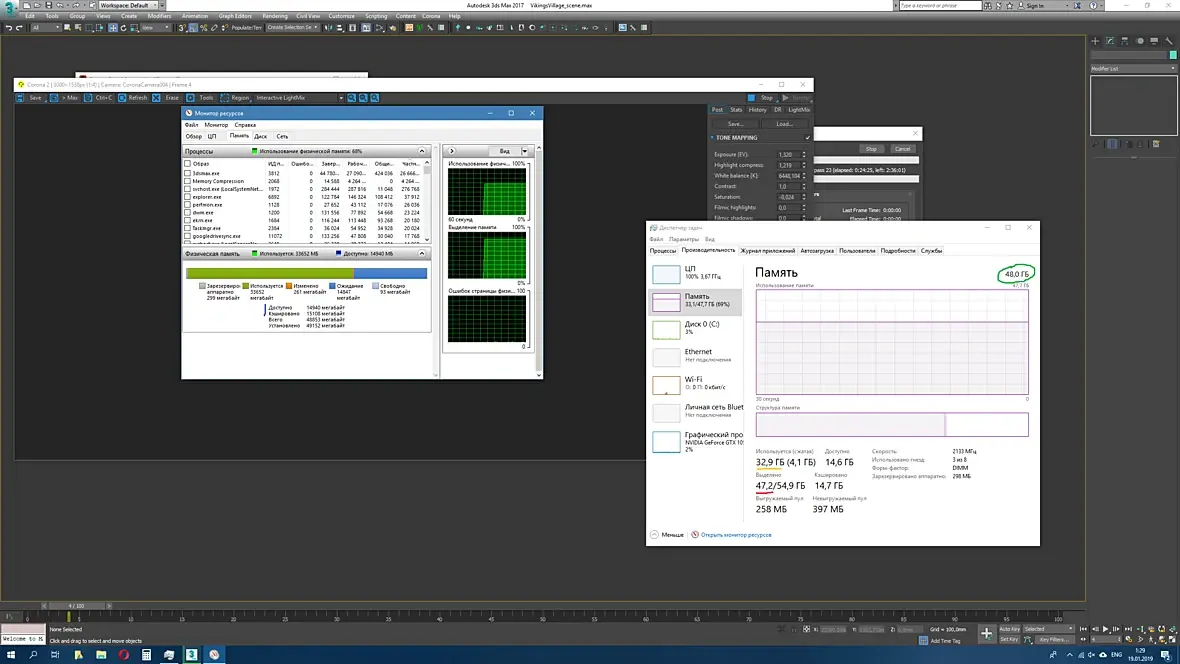Image resolution: width=1180 pixels, height=664 pixels.
Task: Check the 3dsmax.exe process checkbox
Action: point(187,173)
